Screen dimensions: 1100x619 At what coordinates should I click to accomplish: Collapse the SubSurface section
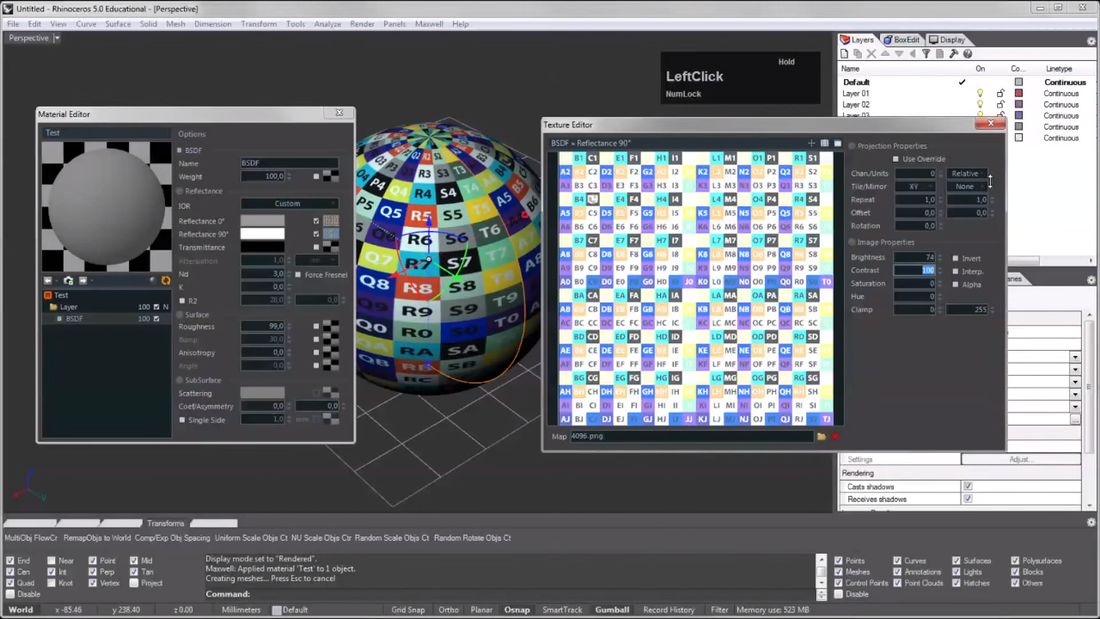pos(180,380)
